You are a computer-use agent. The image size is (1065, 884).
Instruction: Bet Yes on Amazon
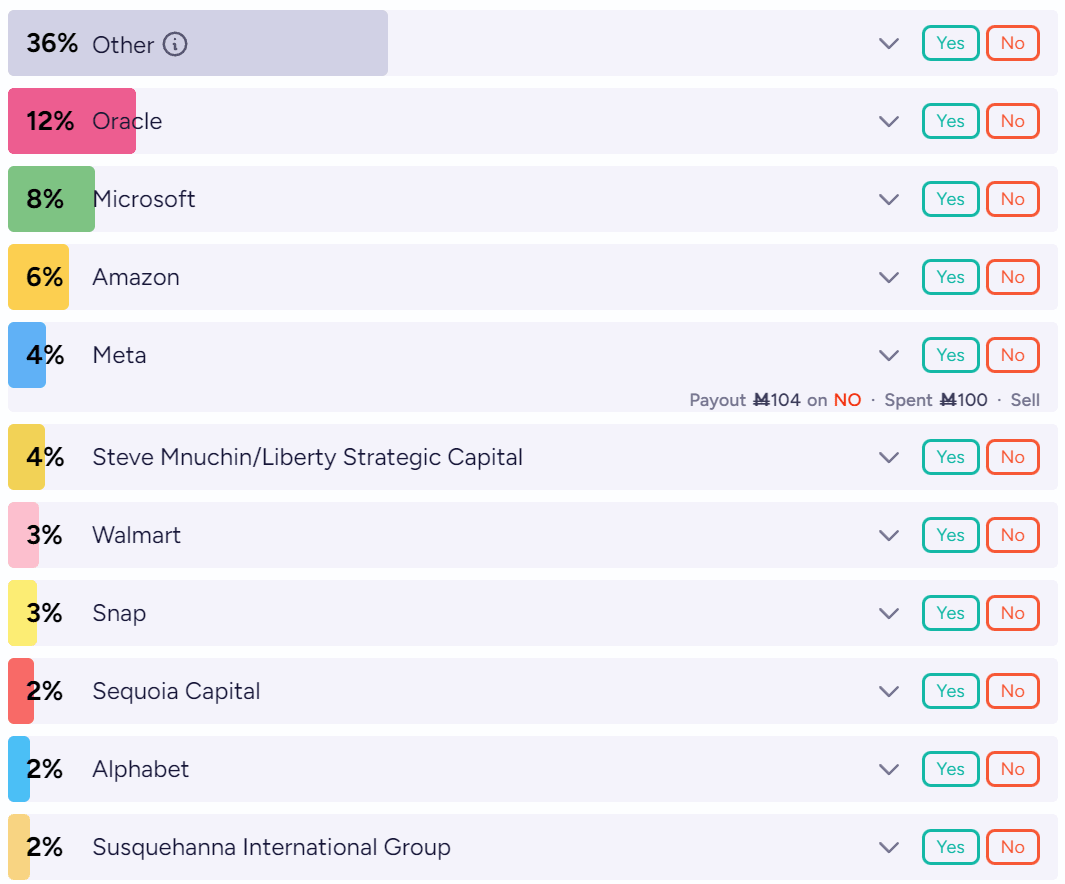click(950, 278)
